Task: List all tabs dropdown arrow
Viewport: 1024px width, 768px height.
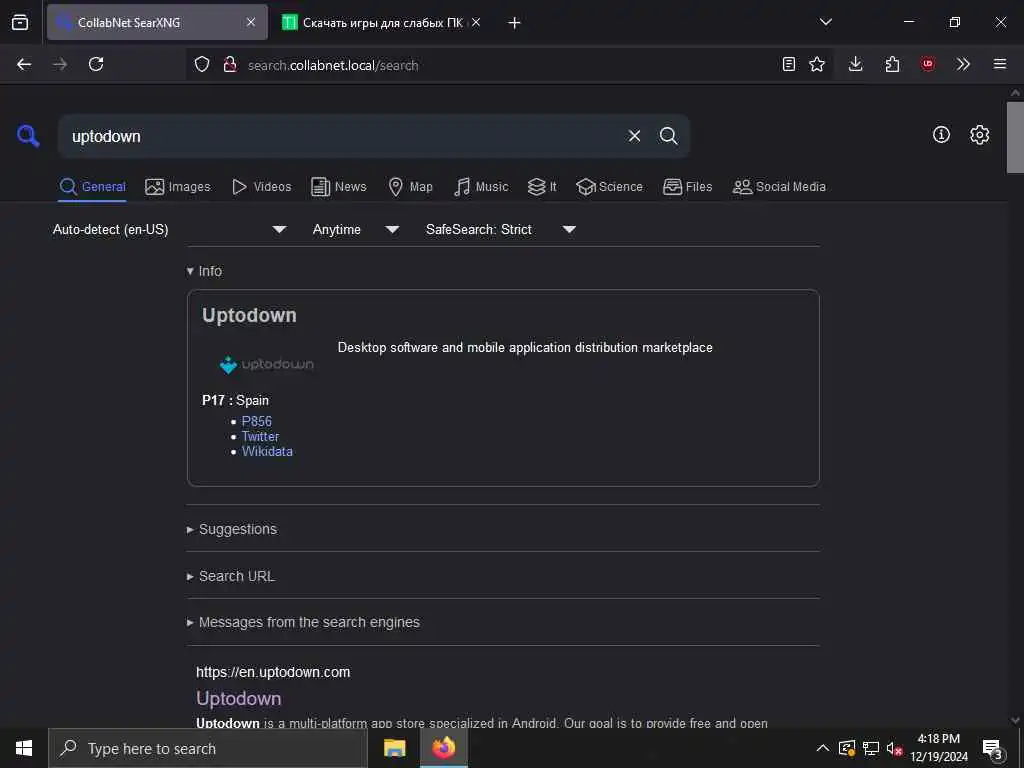Action: (825, 22)
